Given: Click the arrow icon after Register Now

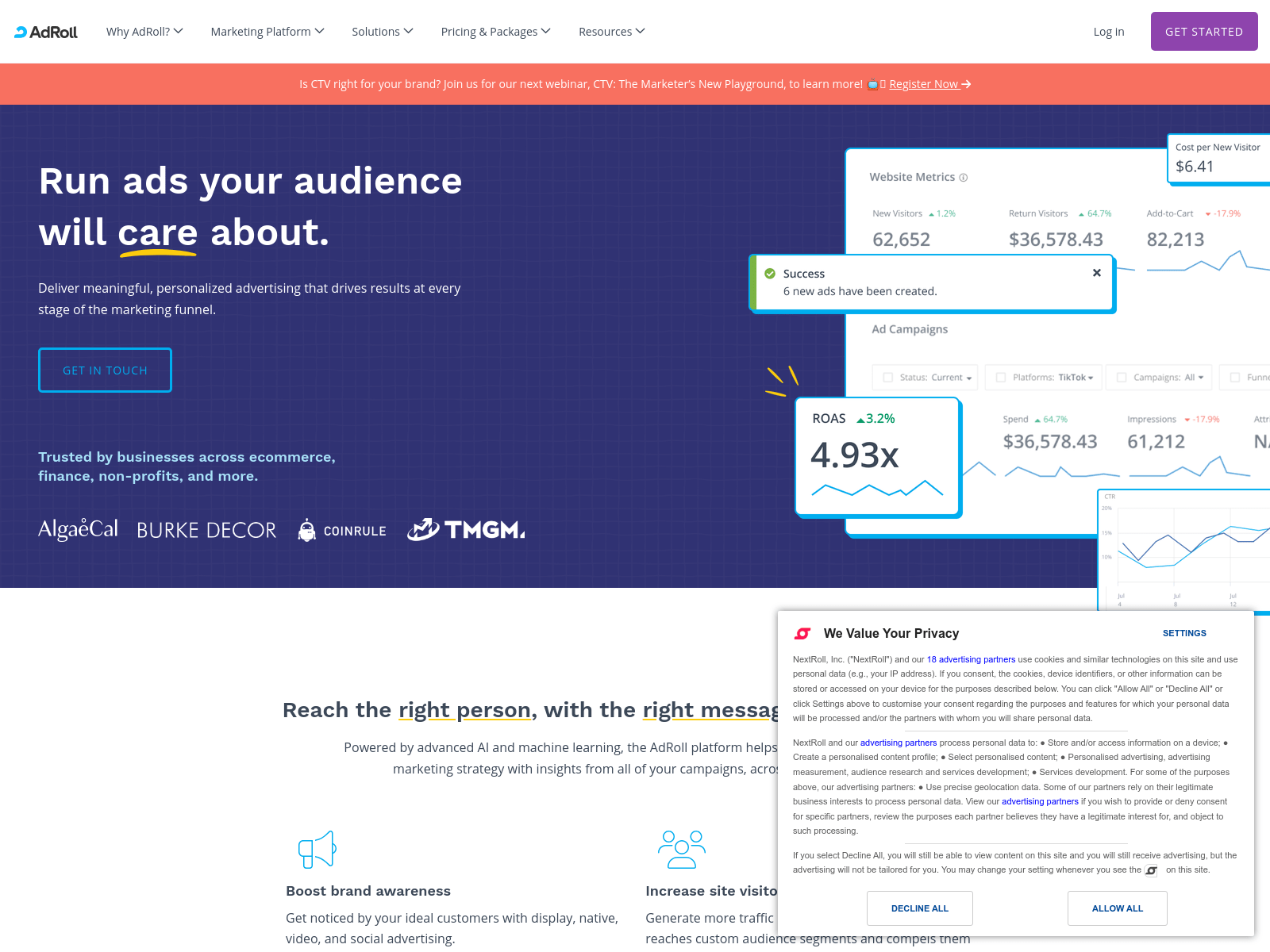Looking at the screenshot, I should click(x=966, y=84).
